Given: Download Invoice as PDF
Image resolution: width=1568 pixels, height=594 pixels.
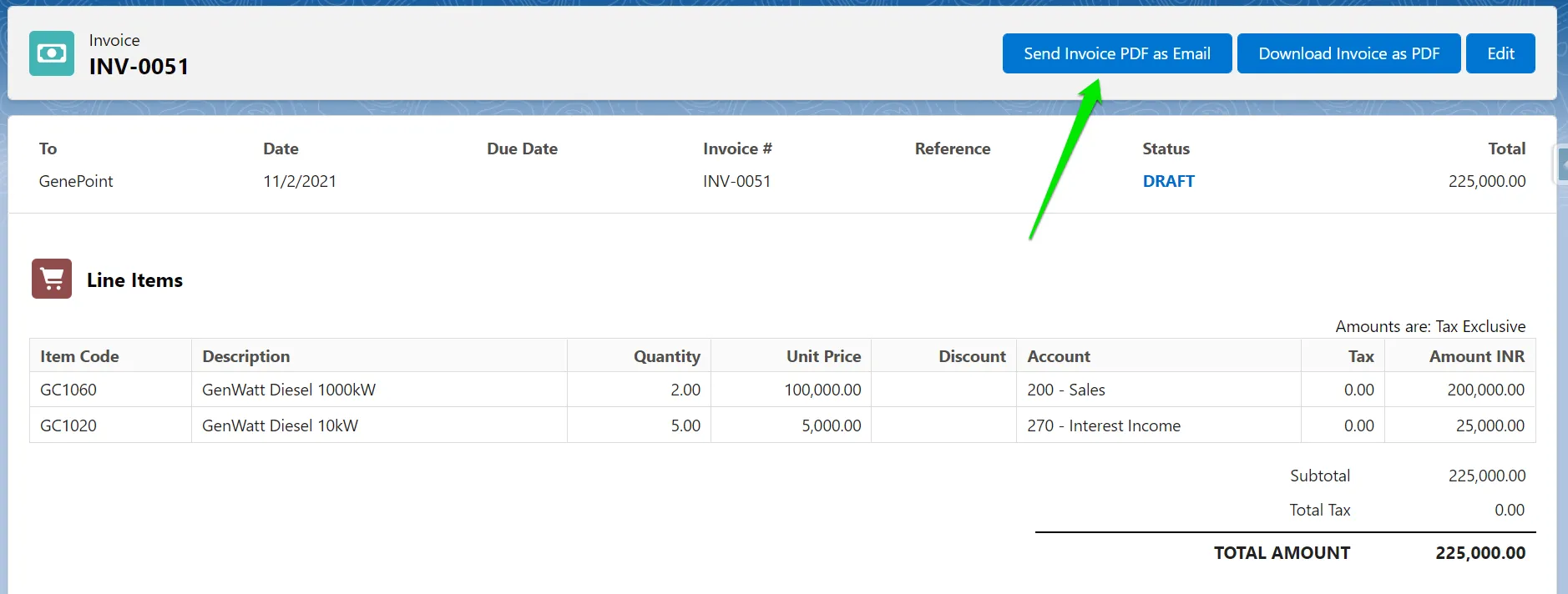Looking at the screenshot, I should (1349, 53).
